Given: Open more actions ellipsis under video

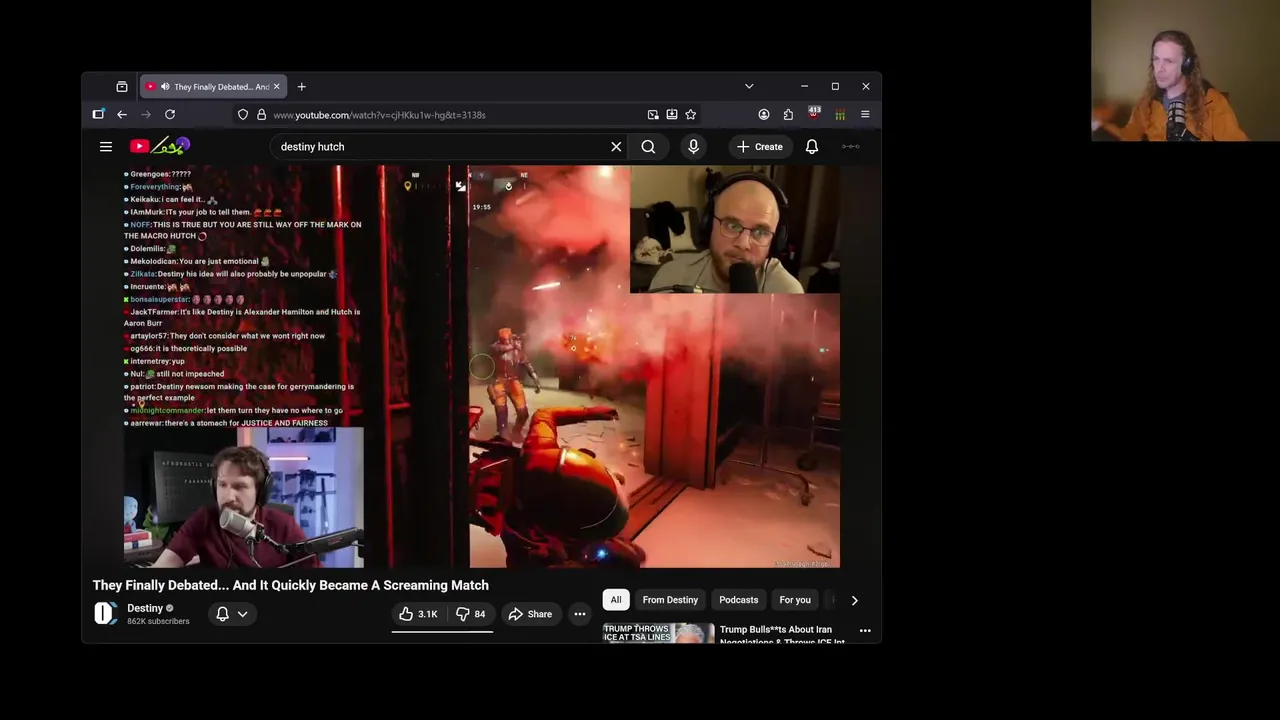Looking at the screenshot, I should (580, 614).
